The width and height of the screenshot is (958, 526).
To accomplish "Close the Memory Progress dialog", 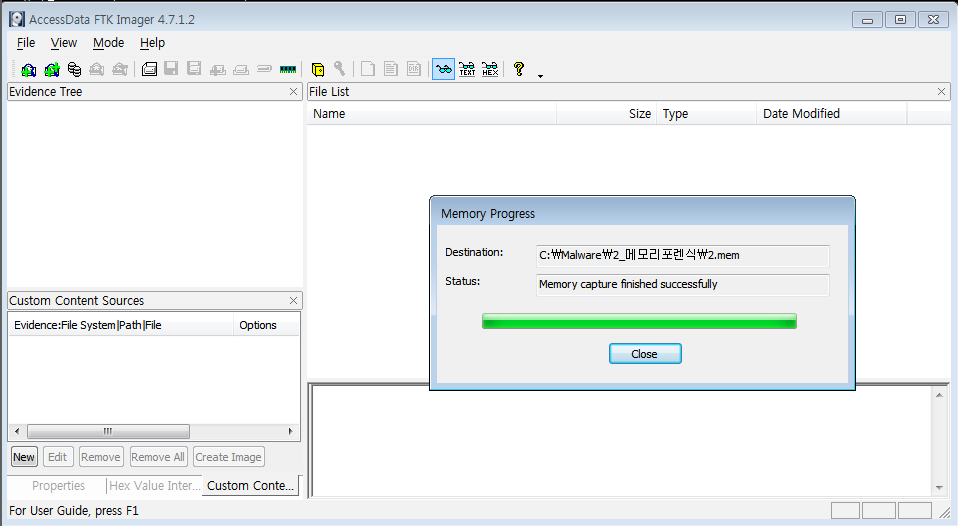I will click(645, 354).
